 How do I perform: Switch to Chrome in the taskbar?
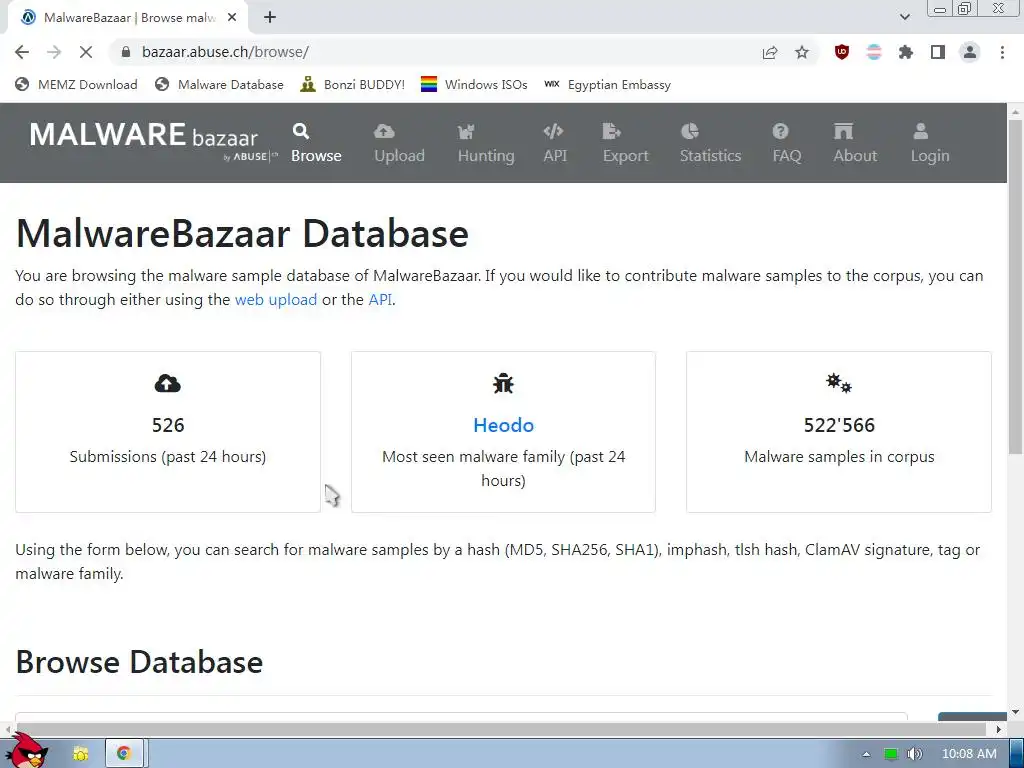[124, 754]
